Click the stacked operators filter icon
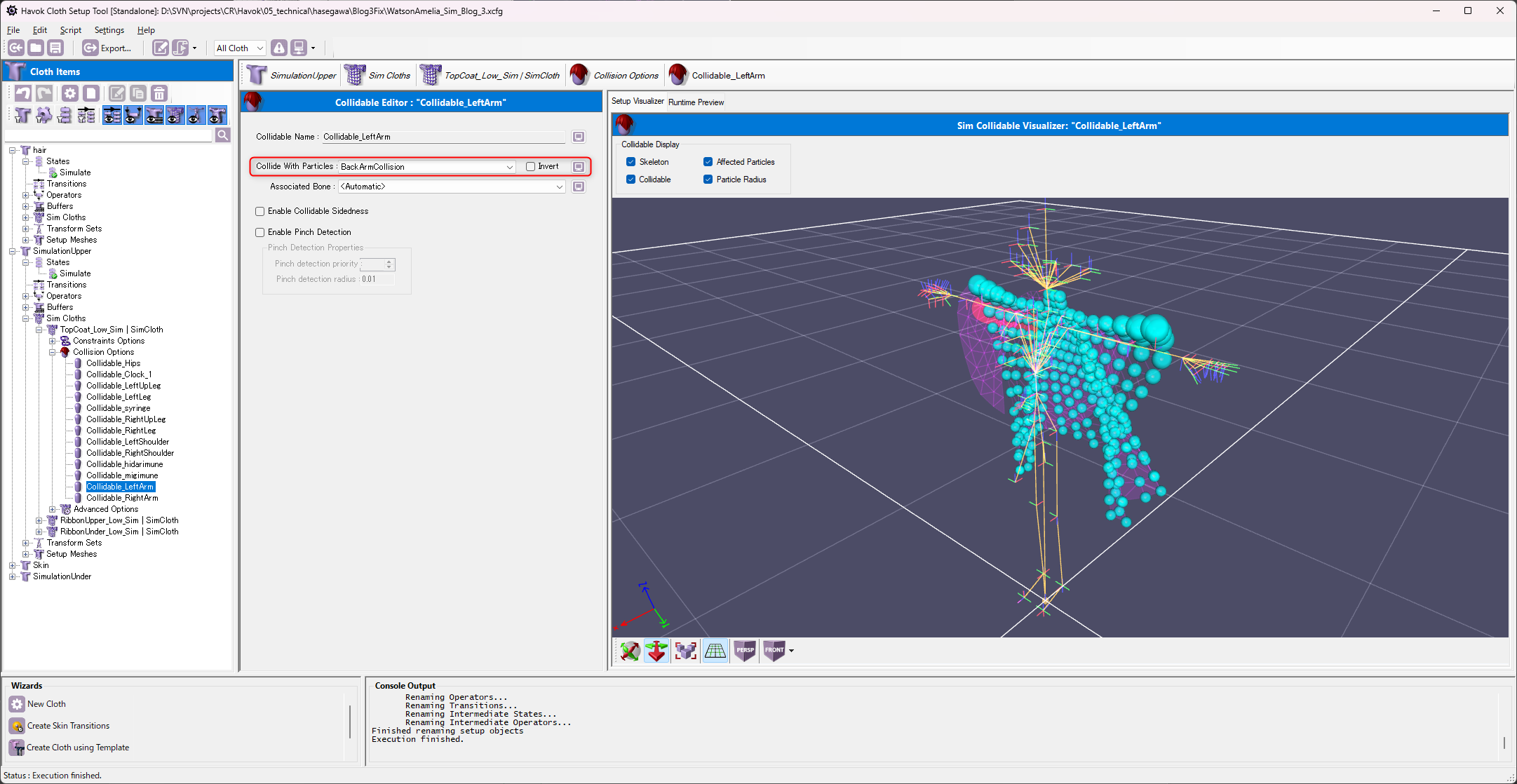This screenshot has height=784, width=1517. click(x=65, y=115)
